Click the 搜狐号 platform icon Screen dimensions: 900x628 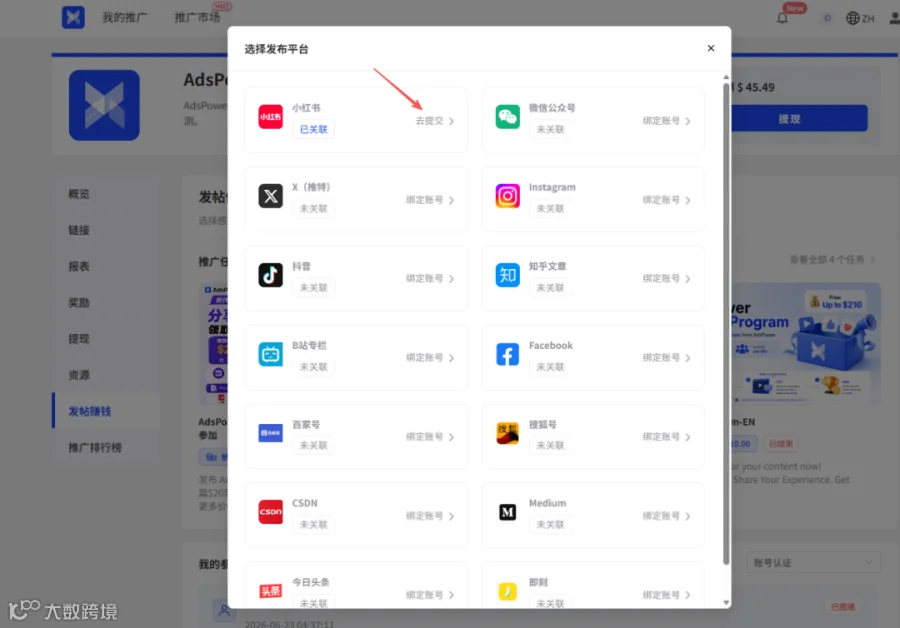(507, 433)
